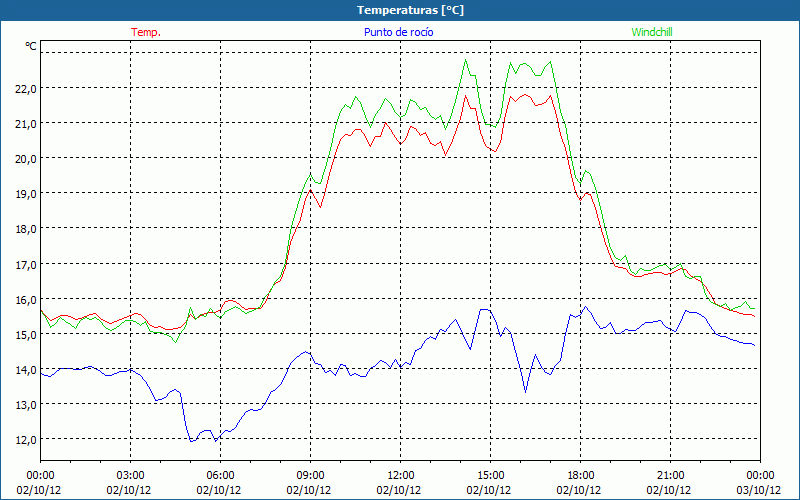Select the red 'Temp.' legend label
This screenshot has height=500, width=800.
click(x=146, y=32)
